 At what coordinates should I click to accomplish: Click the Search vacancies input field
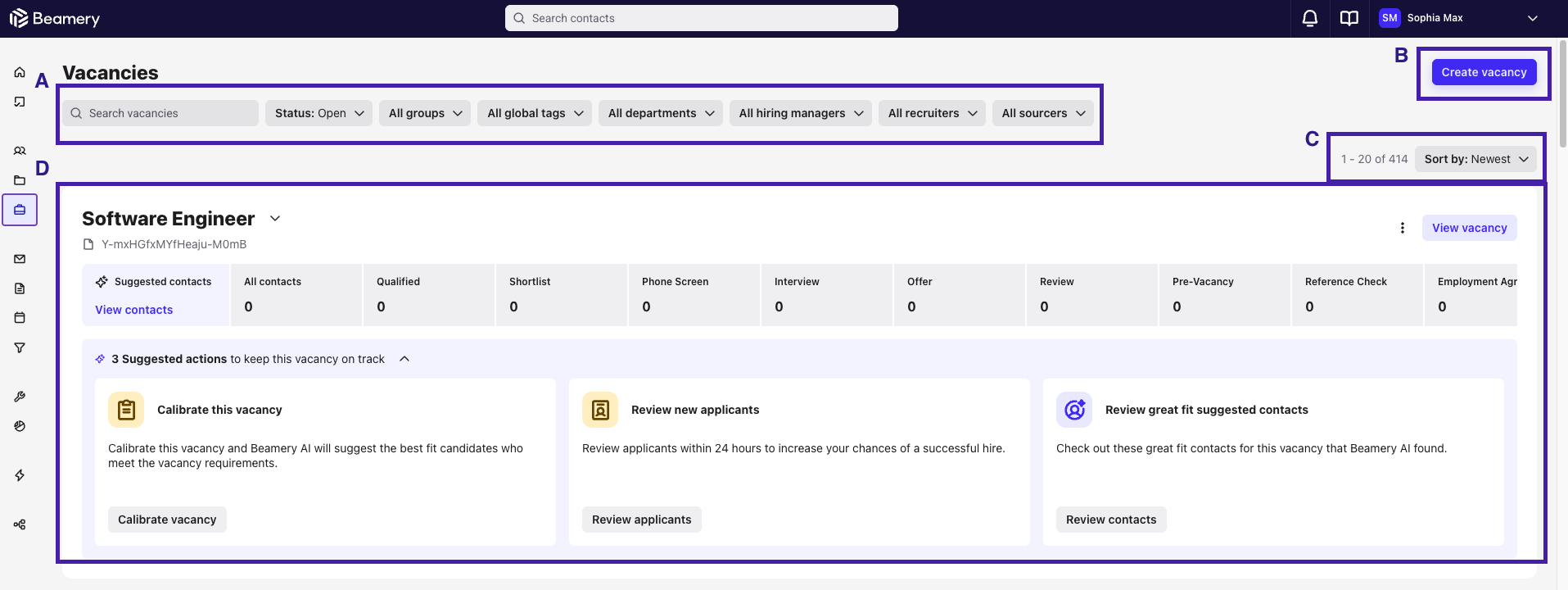[160, 113]
